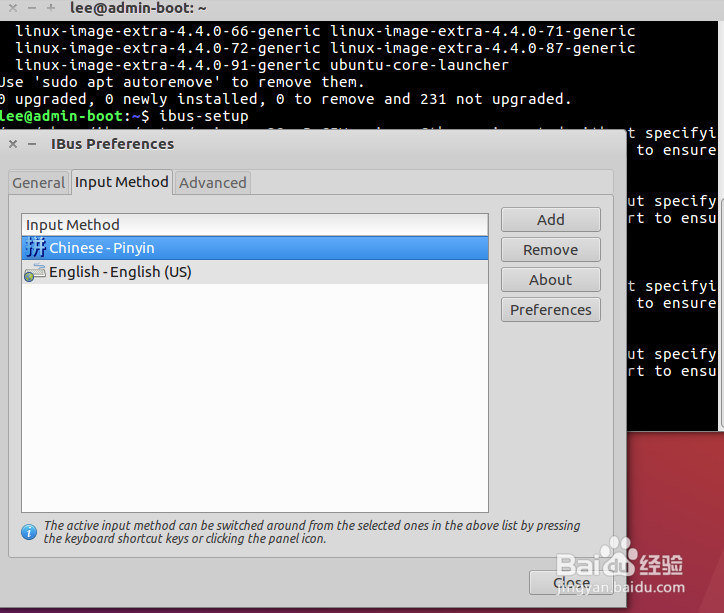Click the hint text about switching active input method

(312, 532)
